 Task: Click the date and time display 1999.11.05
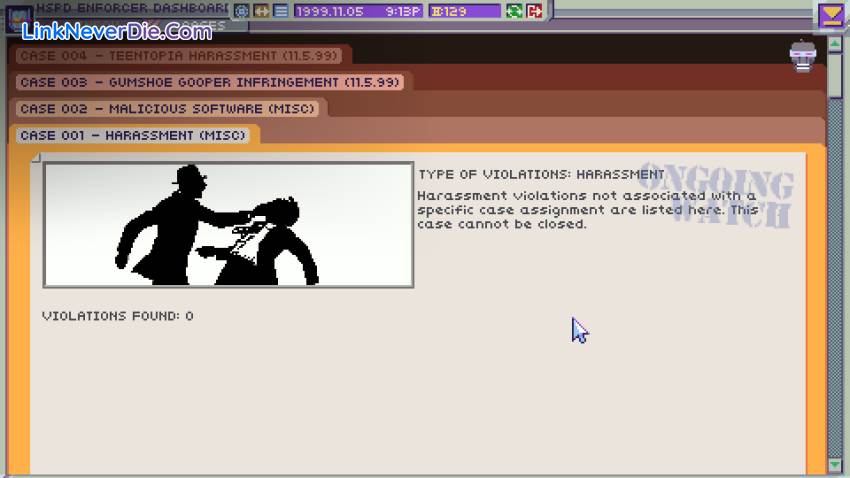358,11
